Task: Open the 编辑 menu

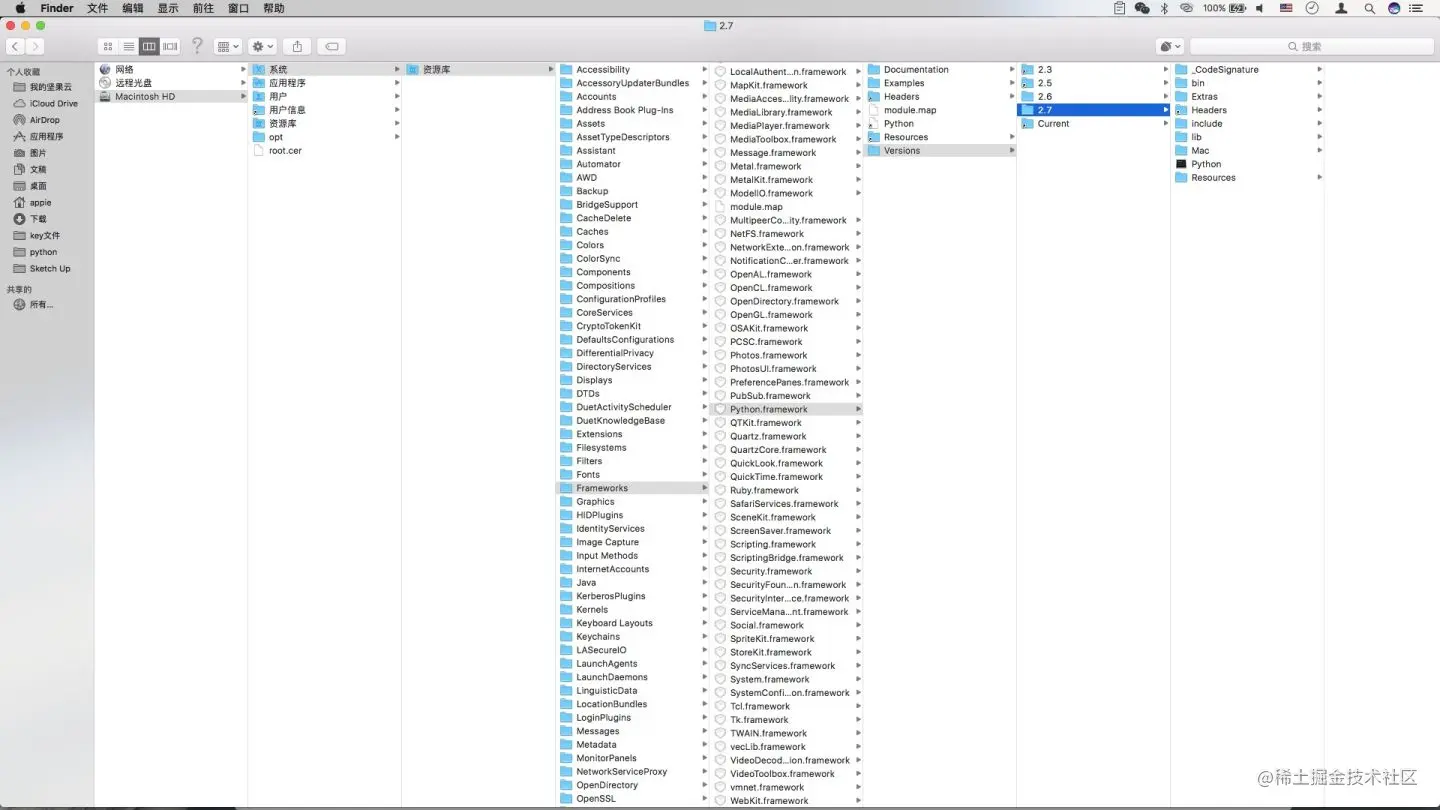Action: 133,8
